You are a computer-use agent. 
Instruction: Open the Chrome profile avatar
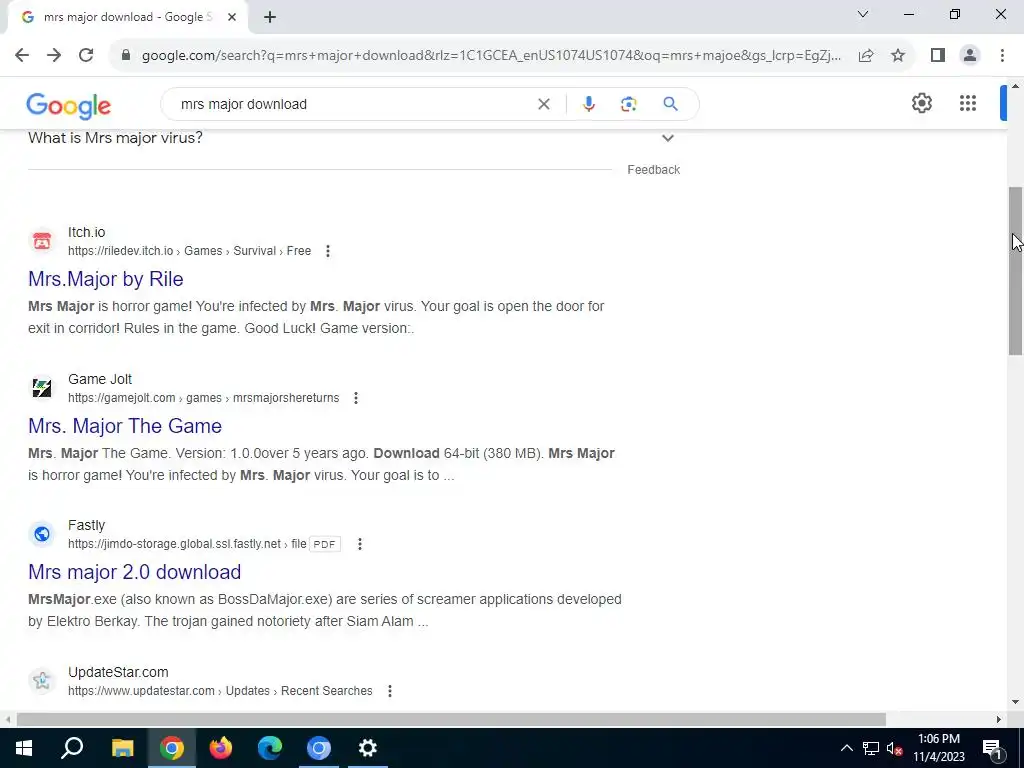pyautogui.click(x=970, y=56)
